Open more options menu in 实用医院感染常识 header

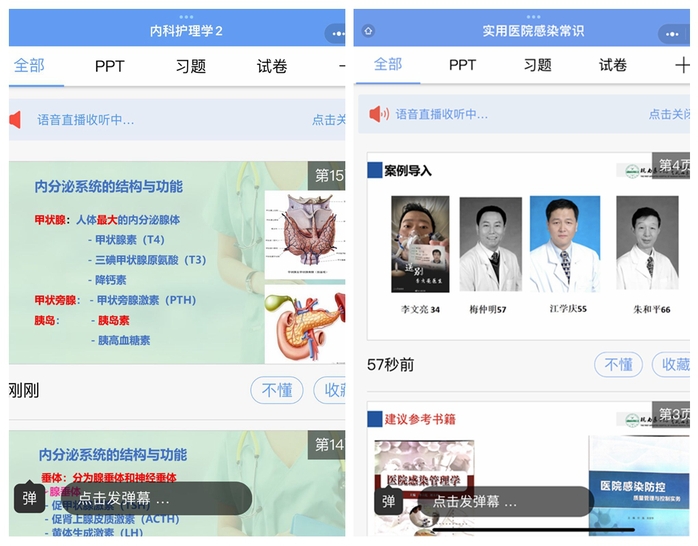pos(674,34)
